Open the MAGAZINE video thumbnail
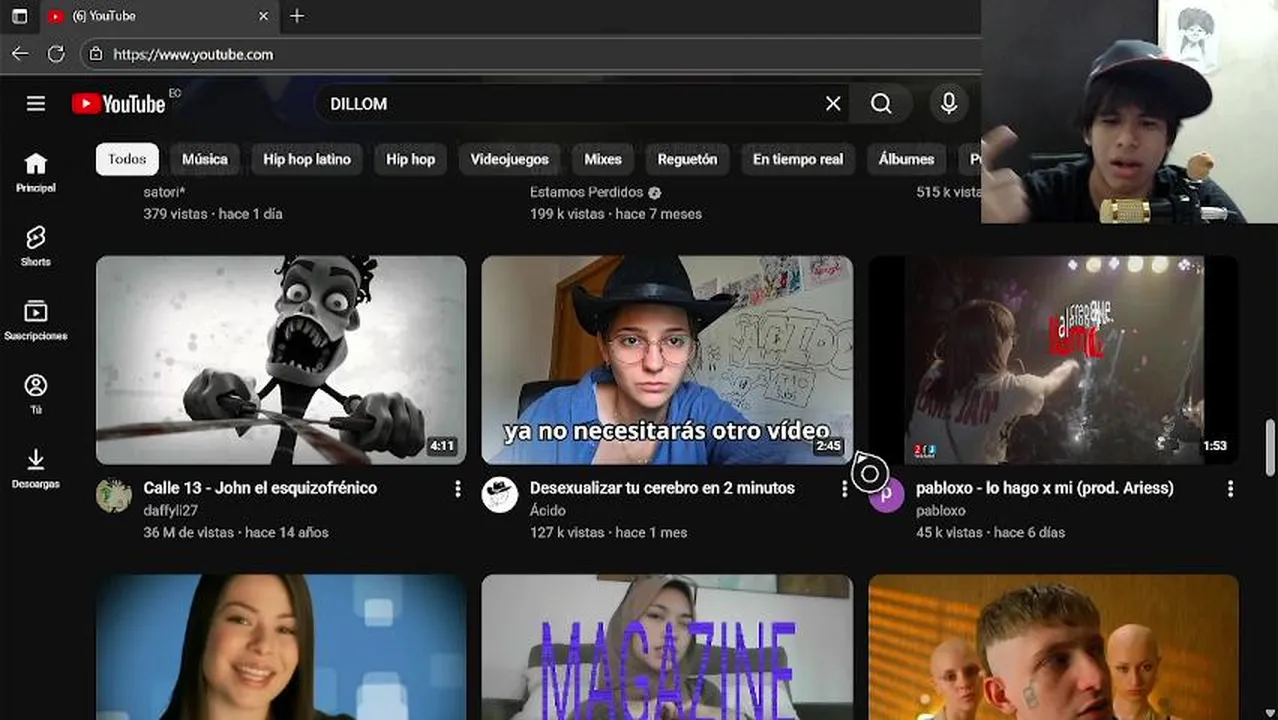 coord(667,647)
